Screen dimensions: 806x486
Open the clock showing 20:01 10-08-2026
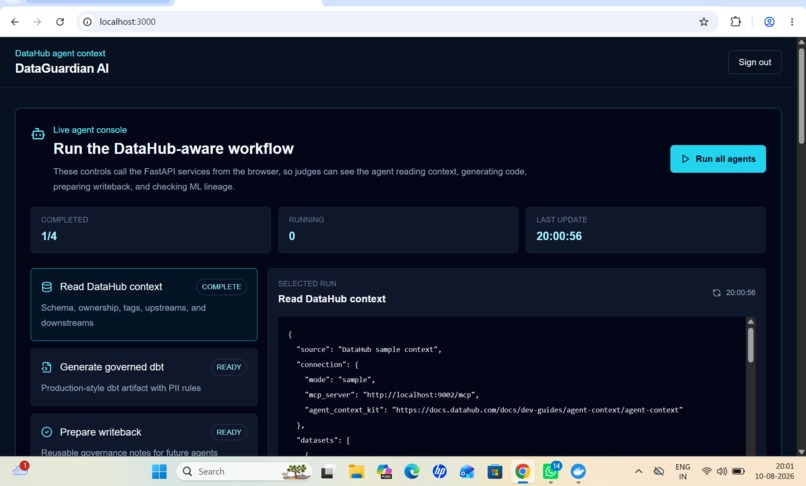click(774, 471)
